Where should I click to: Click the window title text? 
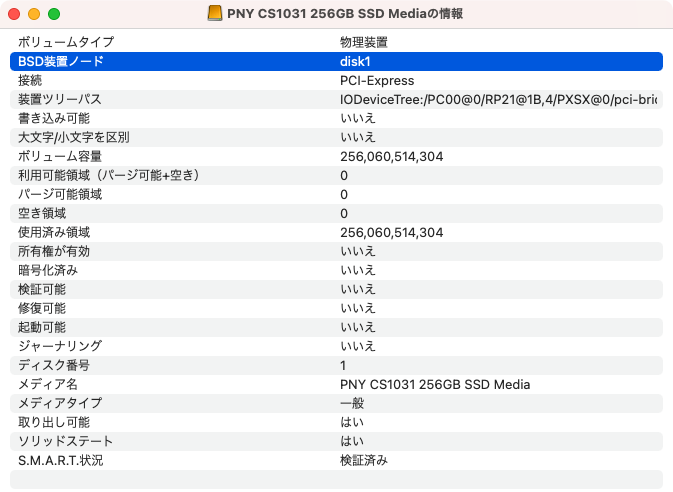click(x=345, y=14)
